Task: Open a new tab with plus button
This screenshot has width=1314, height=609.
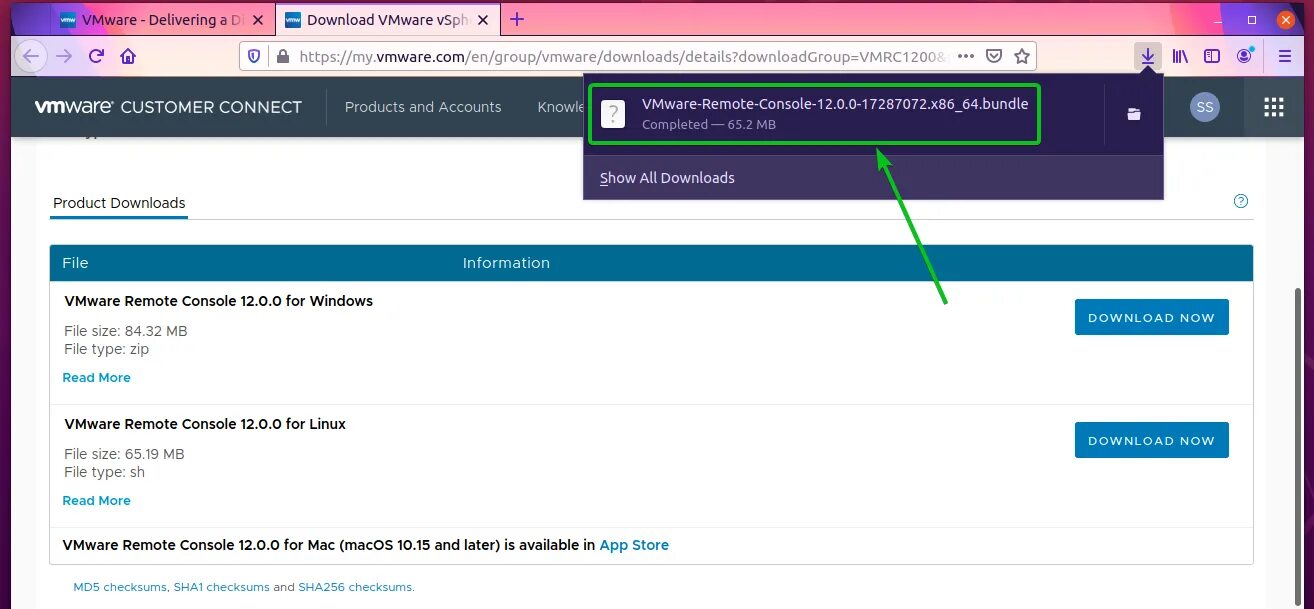Action: tap(517, 19)
